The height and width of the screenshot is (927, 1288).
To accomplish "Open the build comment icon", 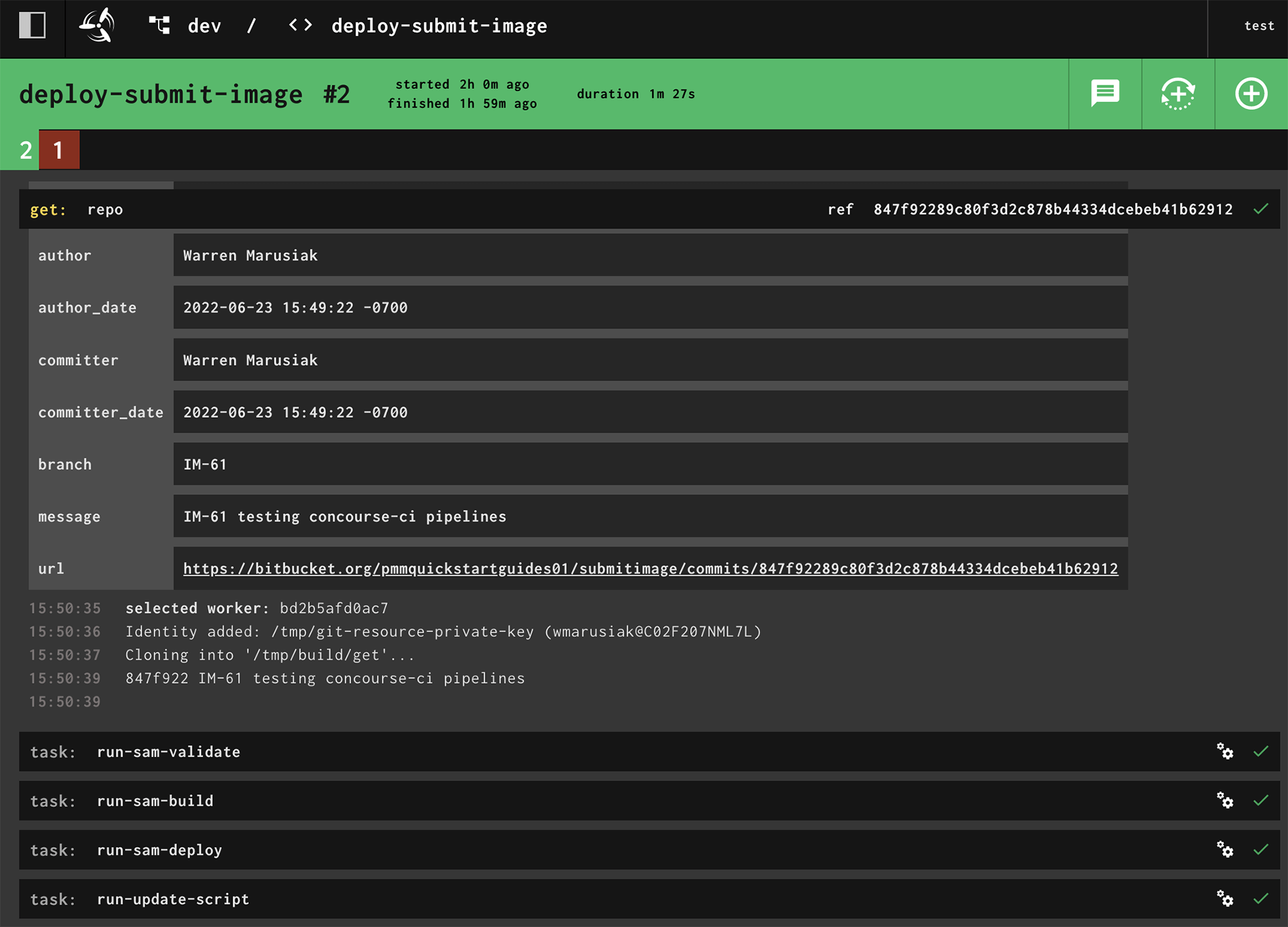I will (x=1105, y=94).
